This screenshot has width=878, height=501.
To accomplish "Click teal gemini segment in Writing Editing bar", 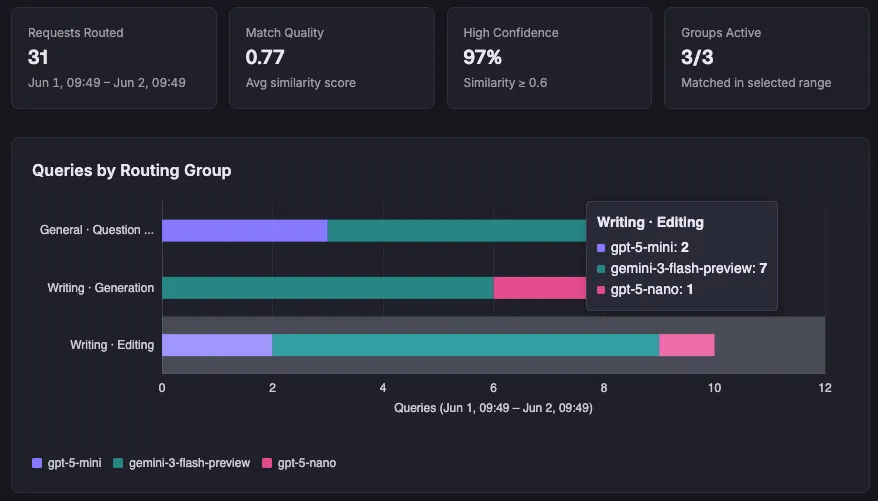I will click(466, 345).
